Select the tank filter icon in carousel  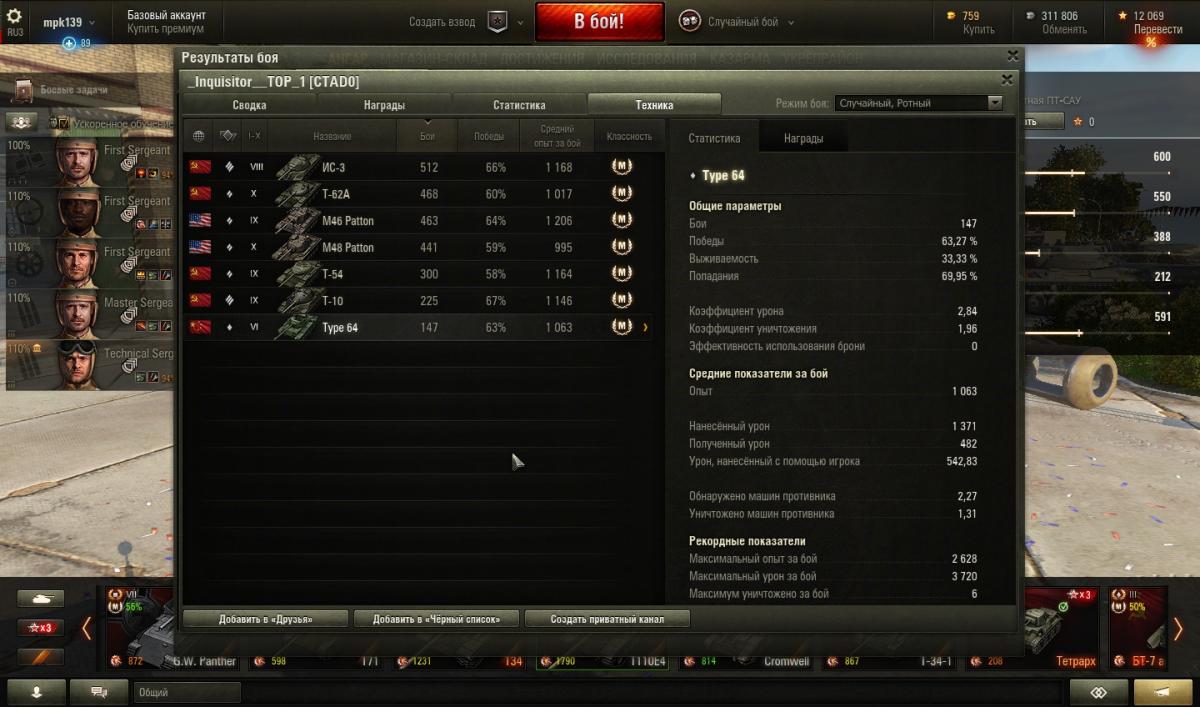[41, 599]
